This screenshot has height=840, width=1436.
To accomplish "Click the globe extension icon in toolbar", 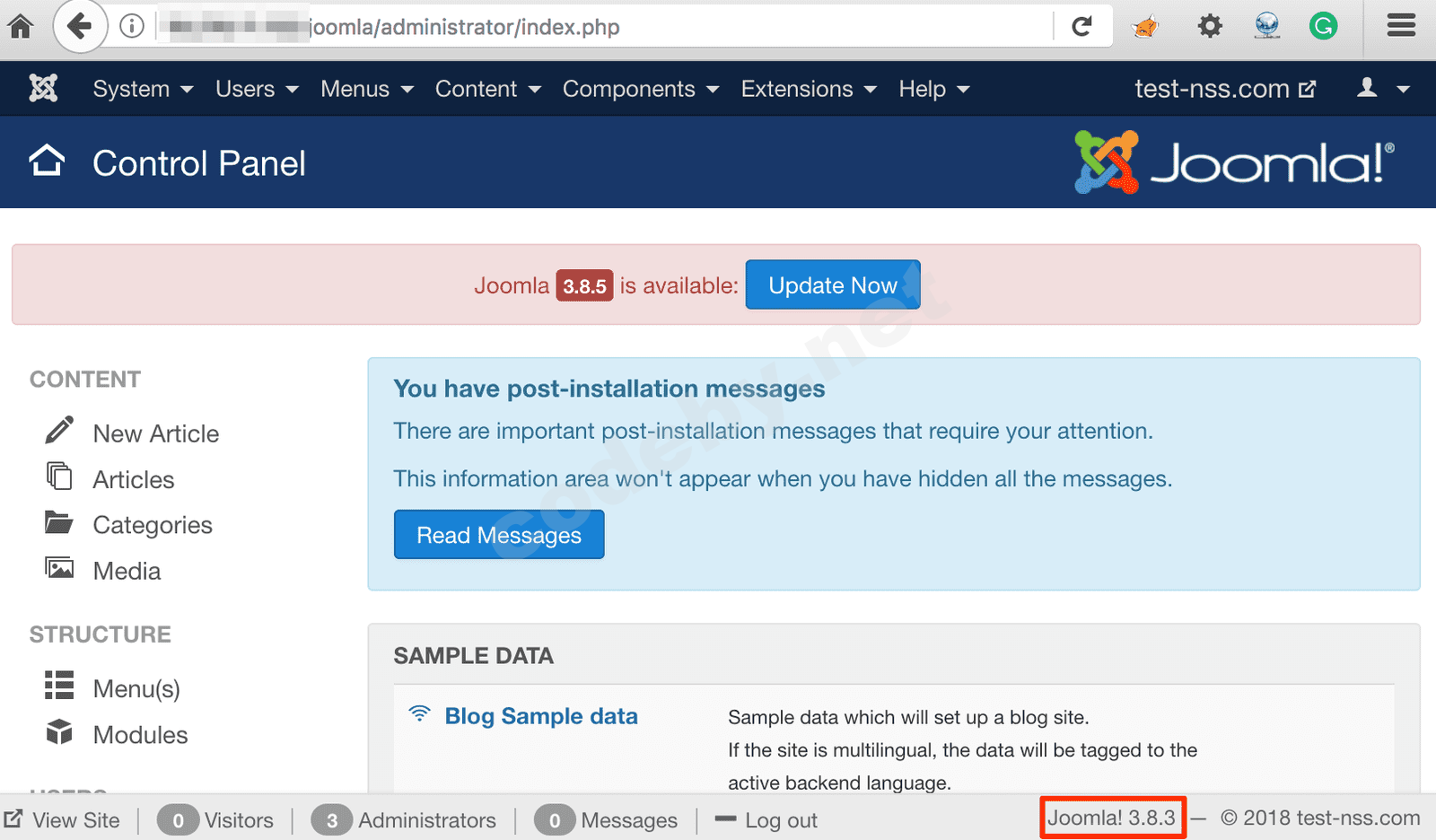I will pos(1267,26).
